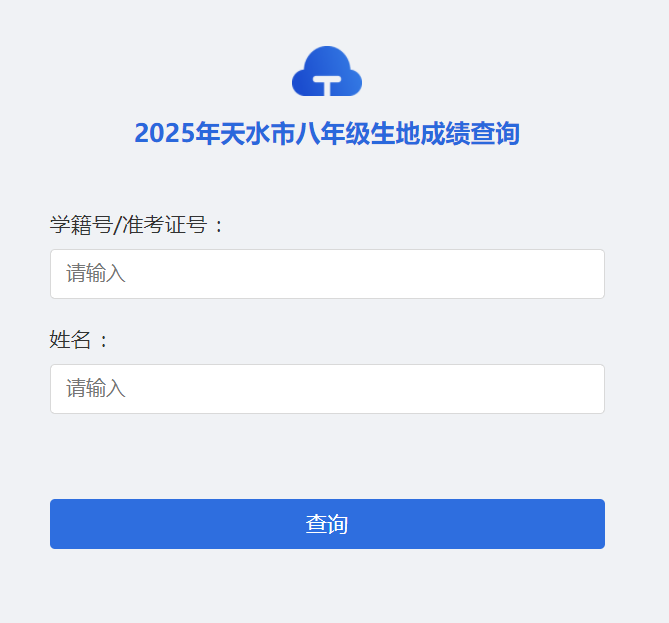Click the 2025年天水市八年级生地成绩查询 heading

[327, 133]
